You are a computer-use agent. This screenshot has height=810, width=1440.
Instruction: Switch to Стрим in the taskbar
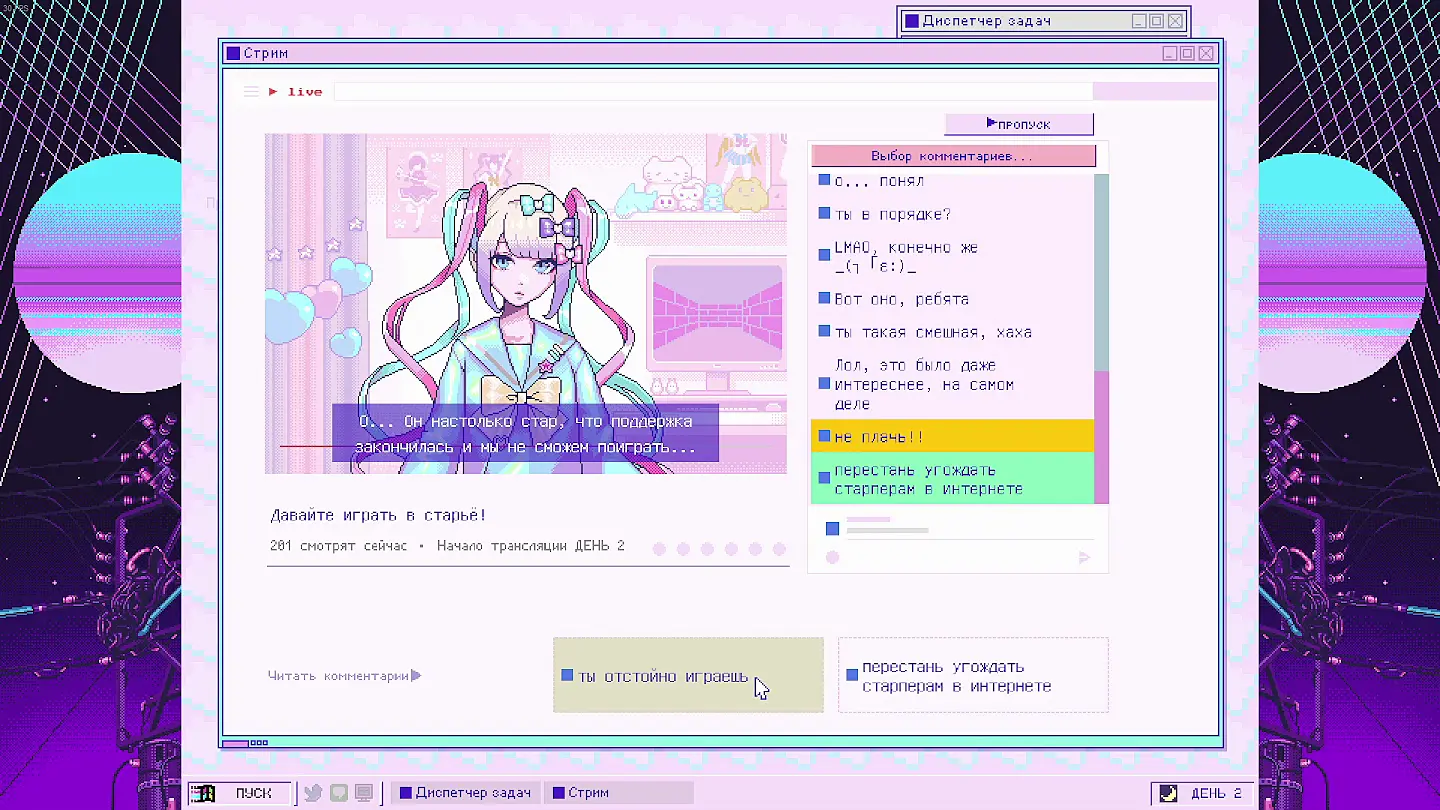(x=618, y=793)
